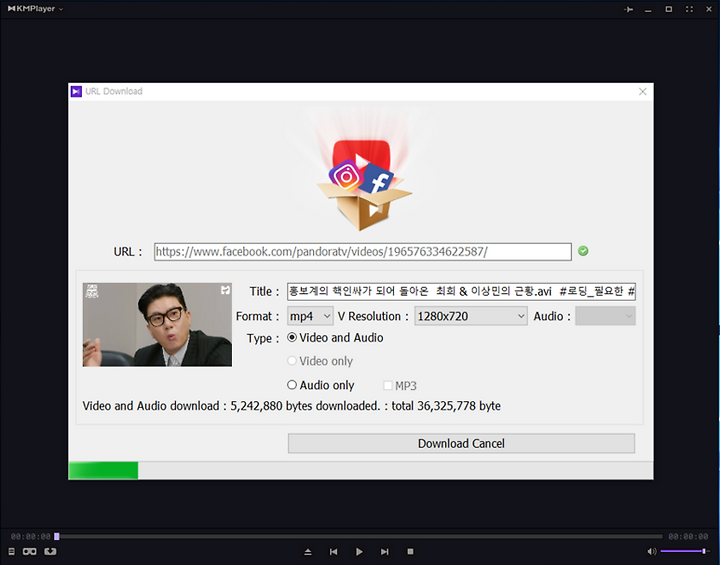Close the KMPlayer window
The height and width of the screenshot is (565, 720).
pos(709,9)
